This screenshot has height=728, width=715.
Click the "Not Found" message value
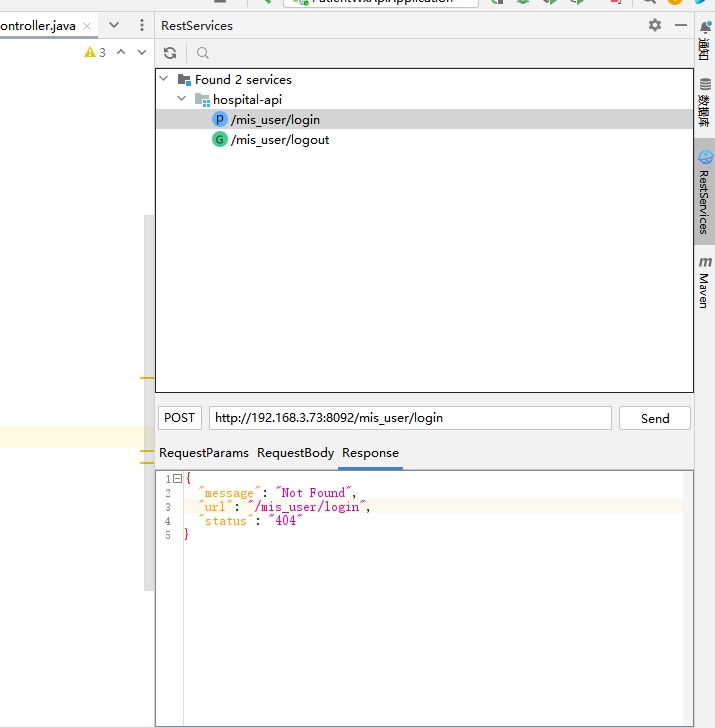(x=313, y=493)
